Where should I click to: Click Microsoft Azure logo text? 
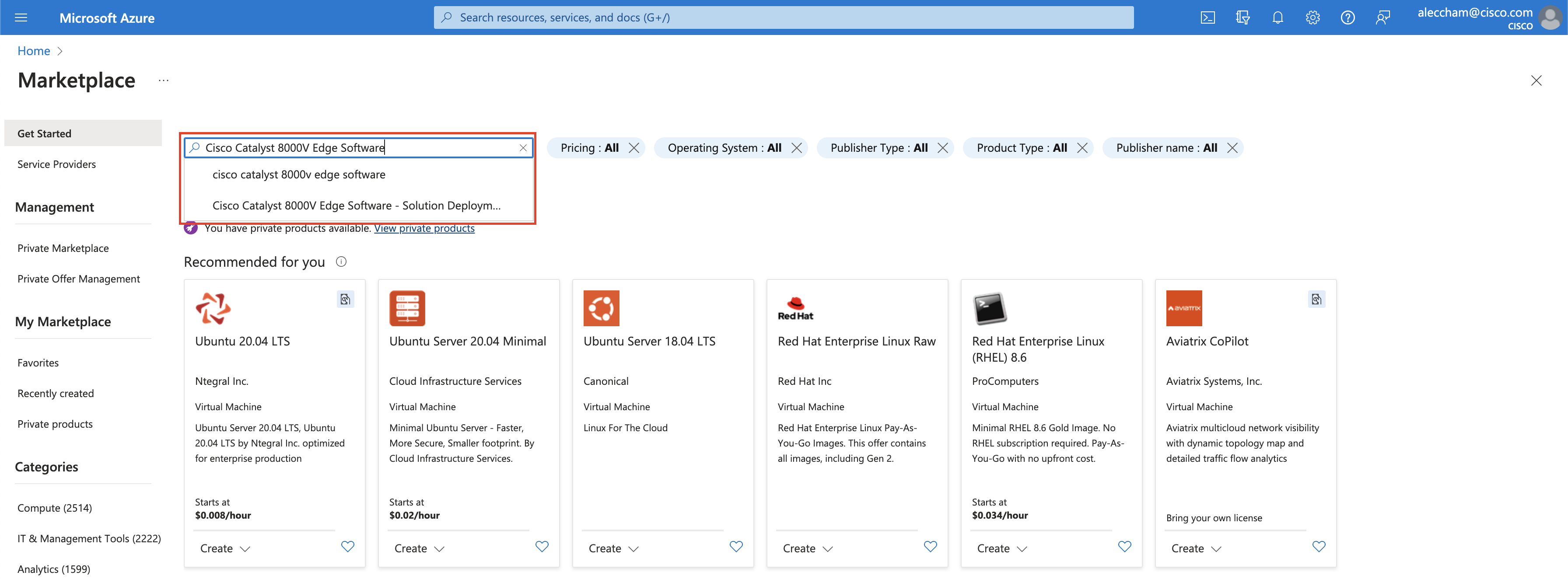(x=107, y=17)
